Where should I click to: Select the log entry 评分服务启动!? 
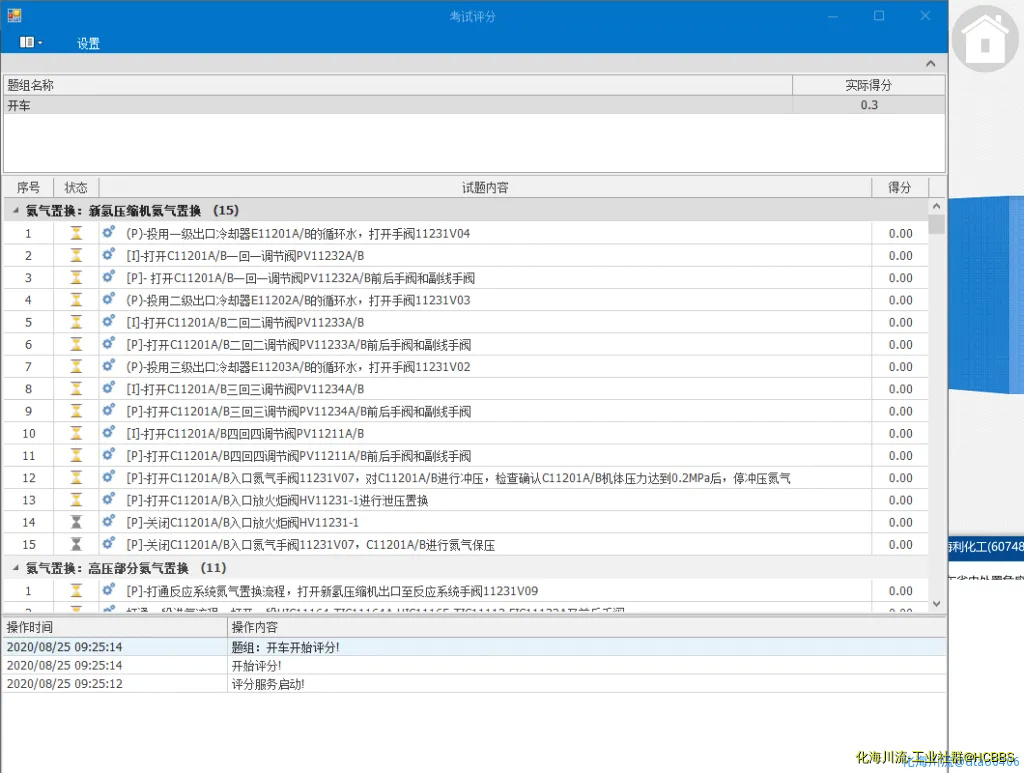(268, 684)
